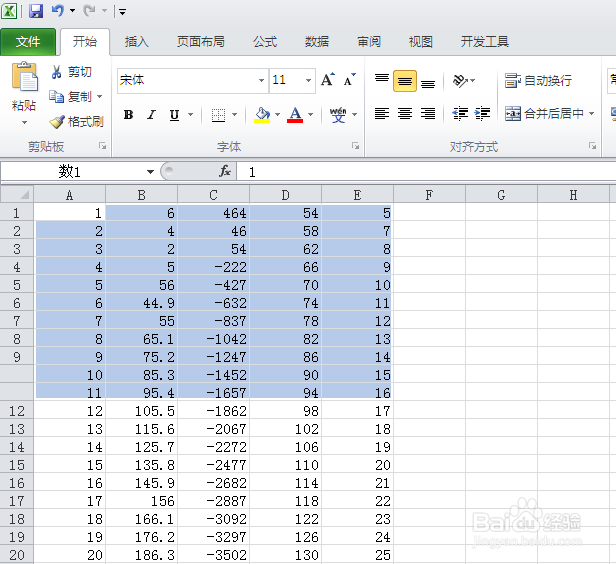Switch to the 公式 tab
Image resolution: width=616 pixels, height=564 pixels.
click(x=265, y=42)
